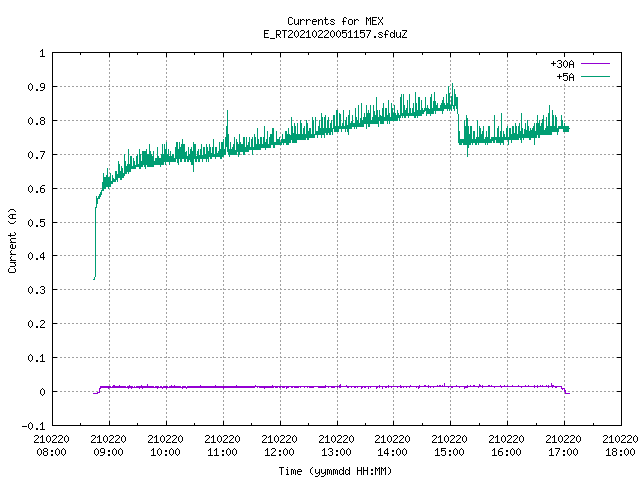This screenshot has width=640, height=480.
Task: Click the x-axis label 210220 08:00
Action: [x=51, y=446]
